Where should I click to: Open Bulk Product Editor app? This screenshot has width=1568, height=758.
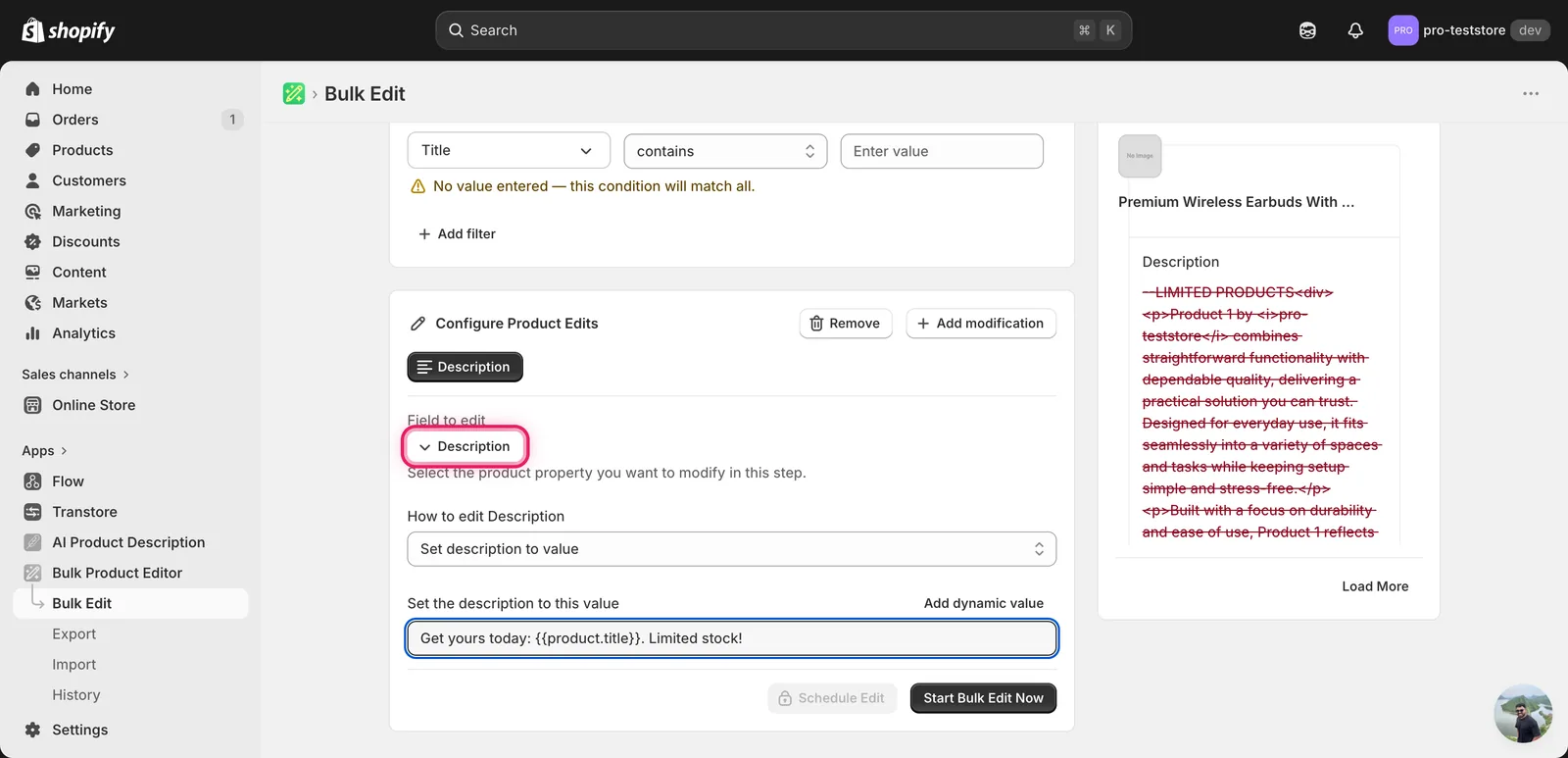(130, 573)
